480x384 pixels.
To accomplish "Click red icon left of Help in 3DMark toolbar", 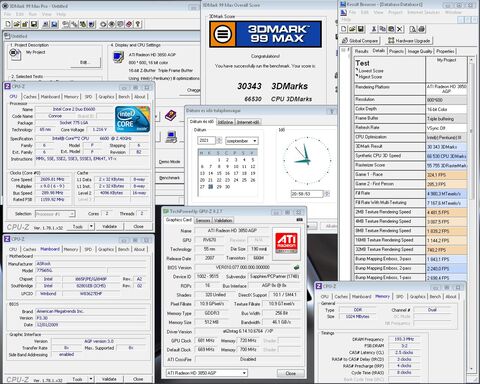I will [129, 24].
